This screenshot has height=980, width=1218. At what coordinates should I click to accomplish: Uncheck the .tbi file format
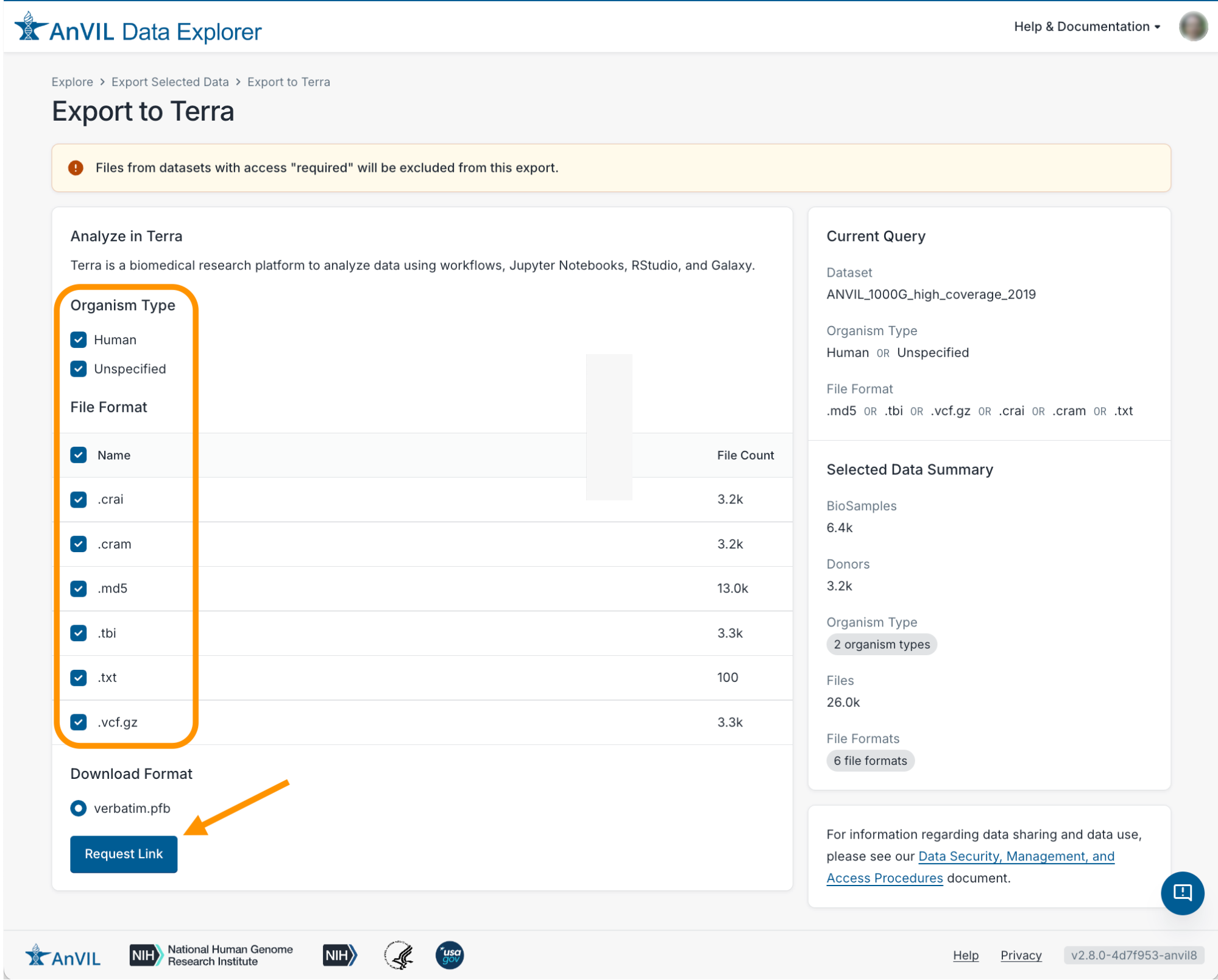click(79, 633)
